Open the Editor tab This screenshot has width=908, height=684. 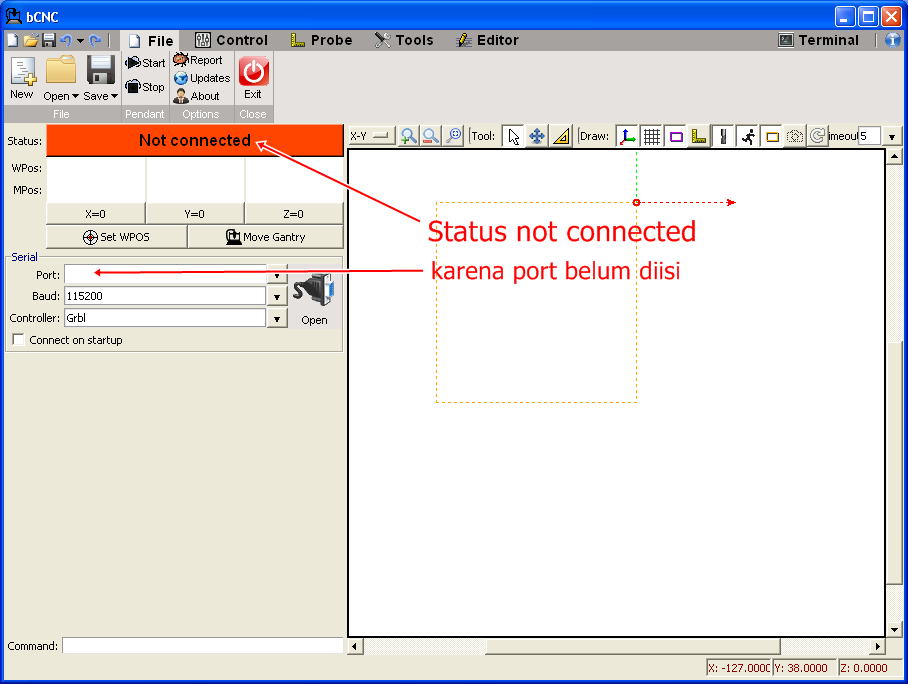tap(487, 40)
